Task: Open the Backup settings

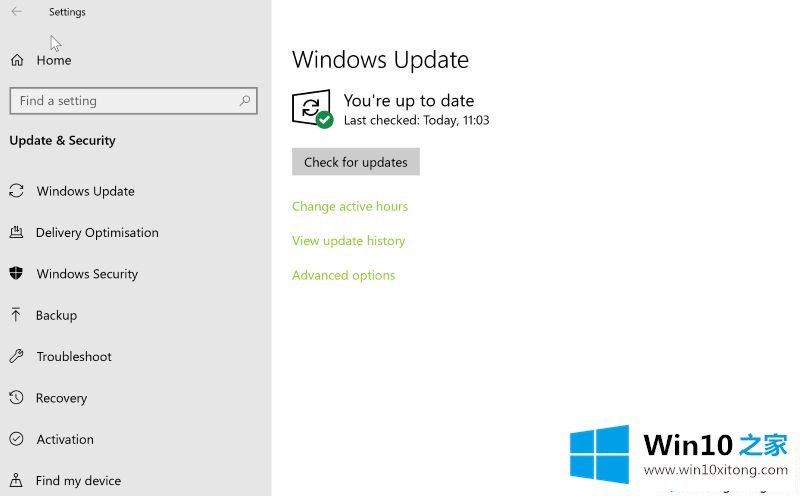Action: click(56, 315)
